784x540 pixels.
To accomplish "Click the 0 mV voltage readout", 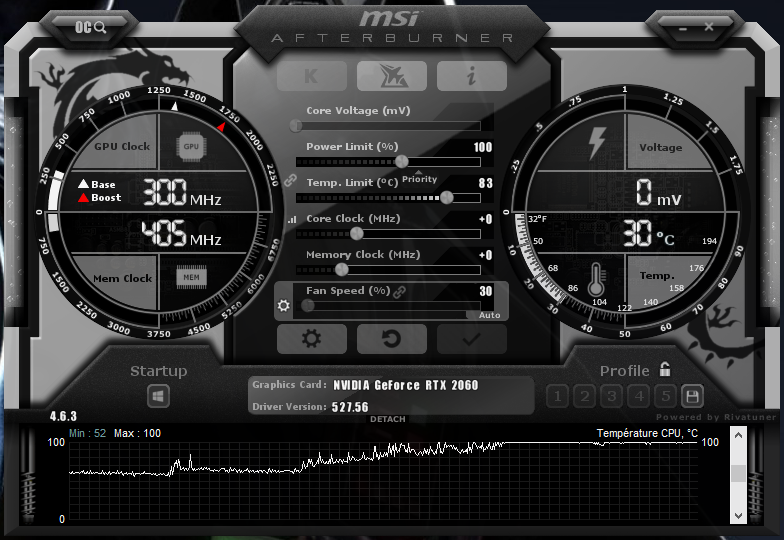I will pyautogui.click(x=658, y=193).
